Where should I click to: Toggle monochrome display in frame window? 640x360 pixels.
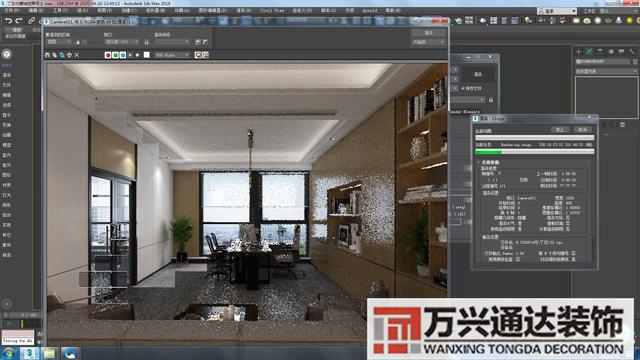pyautogui.click(x=138, y=55)
